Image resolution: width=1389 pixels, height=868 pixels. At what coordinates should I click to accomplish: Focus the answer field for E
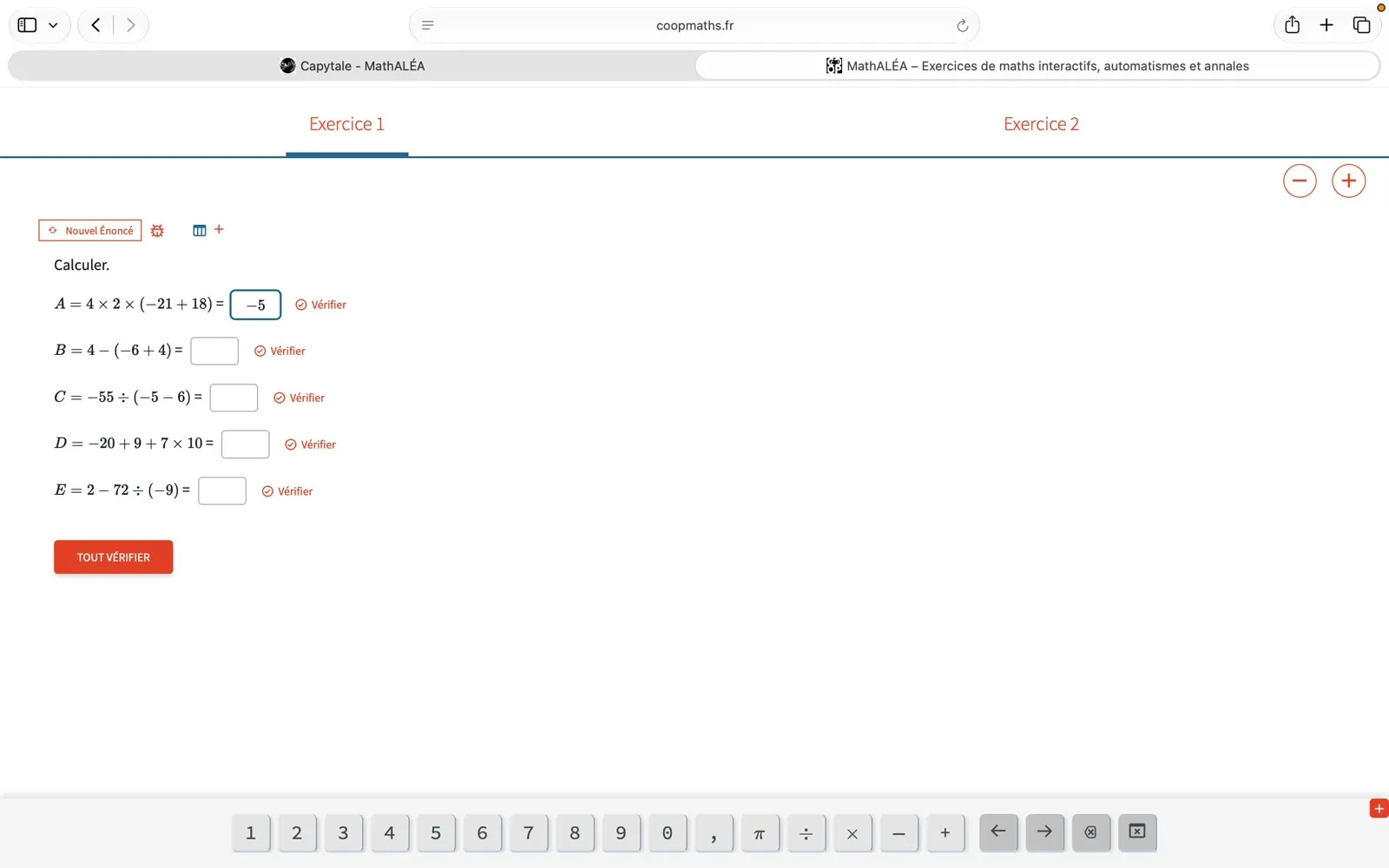[222, 491]
